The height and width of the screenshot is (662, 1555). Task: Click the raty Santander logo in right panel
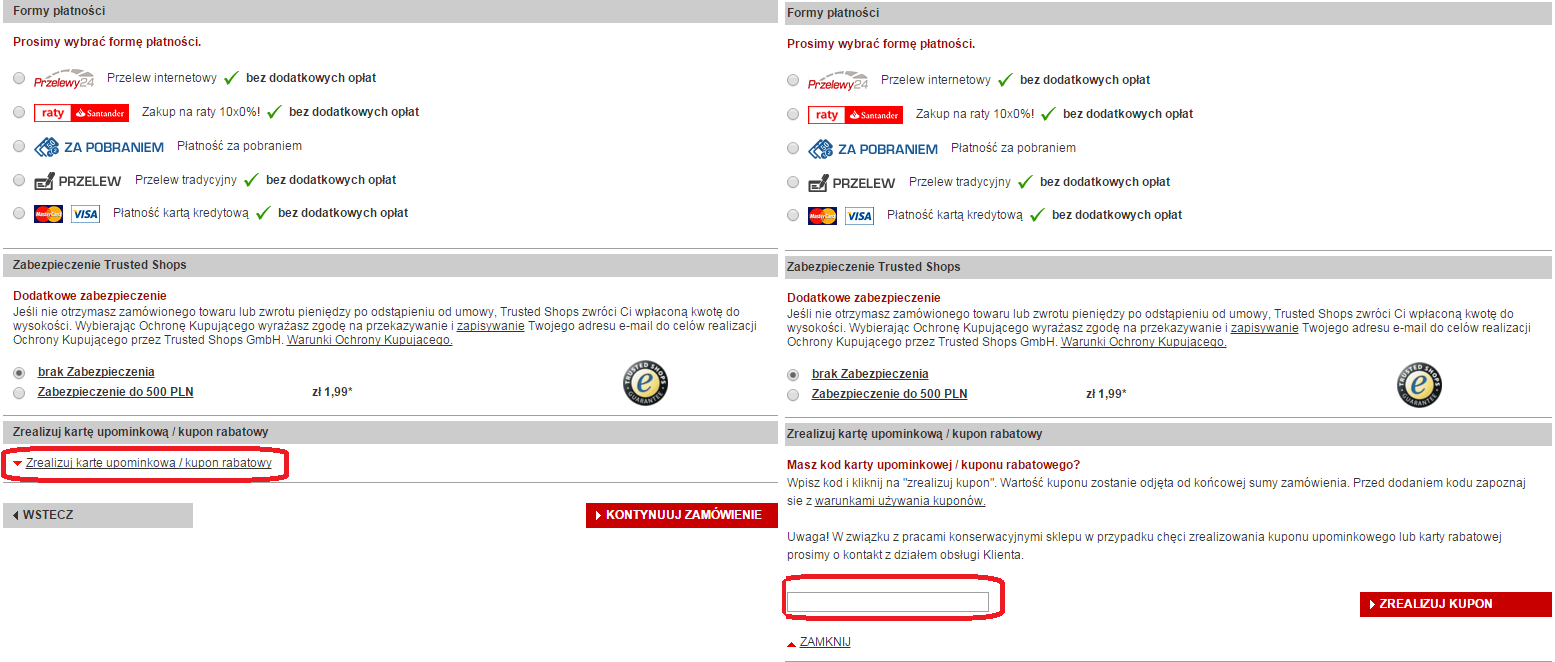(x=855, y=115)
